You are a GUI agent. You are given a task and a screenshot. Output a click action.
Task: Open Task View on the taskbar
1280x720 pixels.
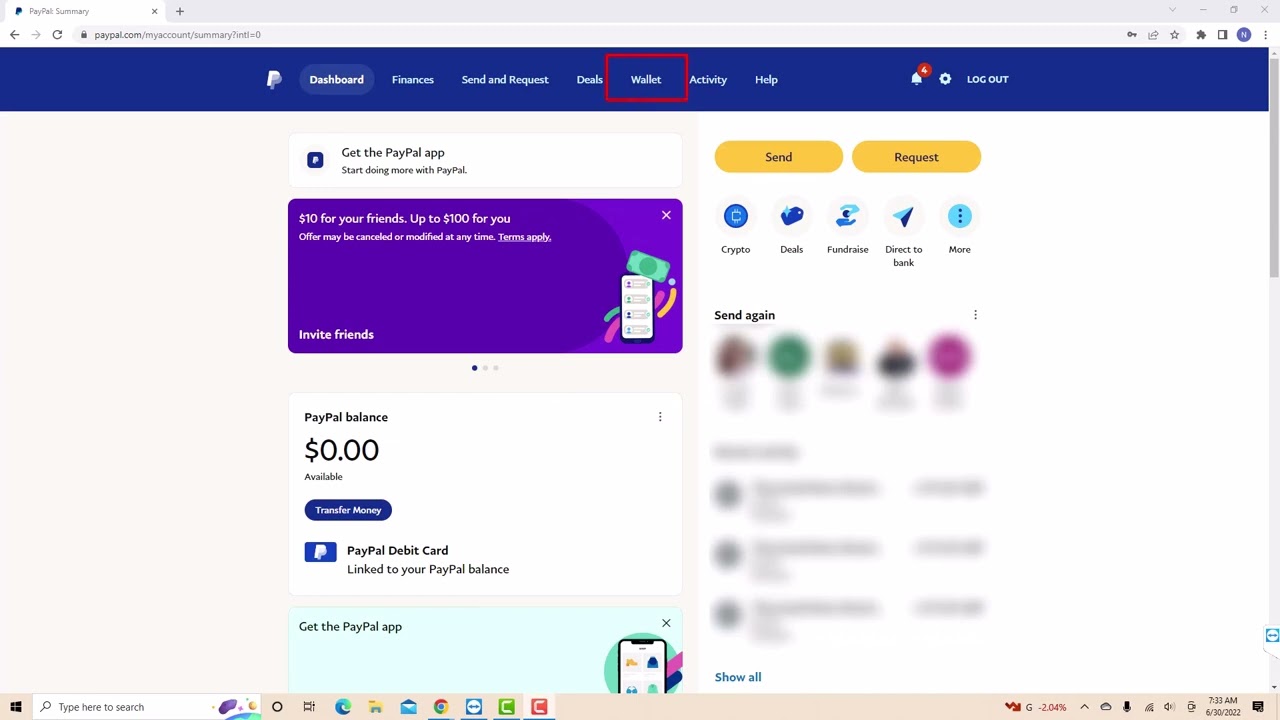[309, 707]
